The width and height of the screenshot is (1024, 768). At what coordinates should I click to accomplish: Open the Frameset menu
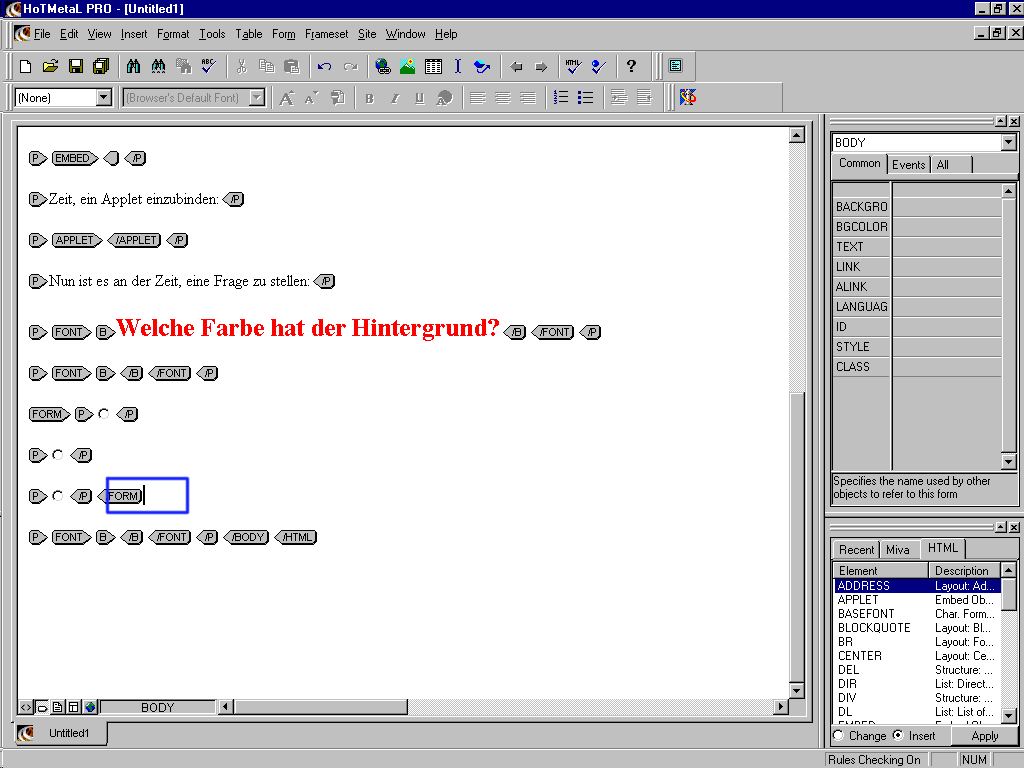pos(326,34)
